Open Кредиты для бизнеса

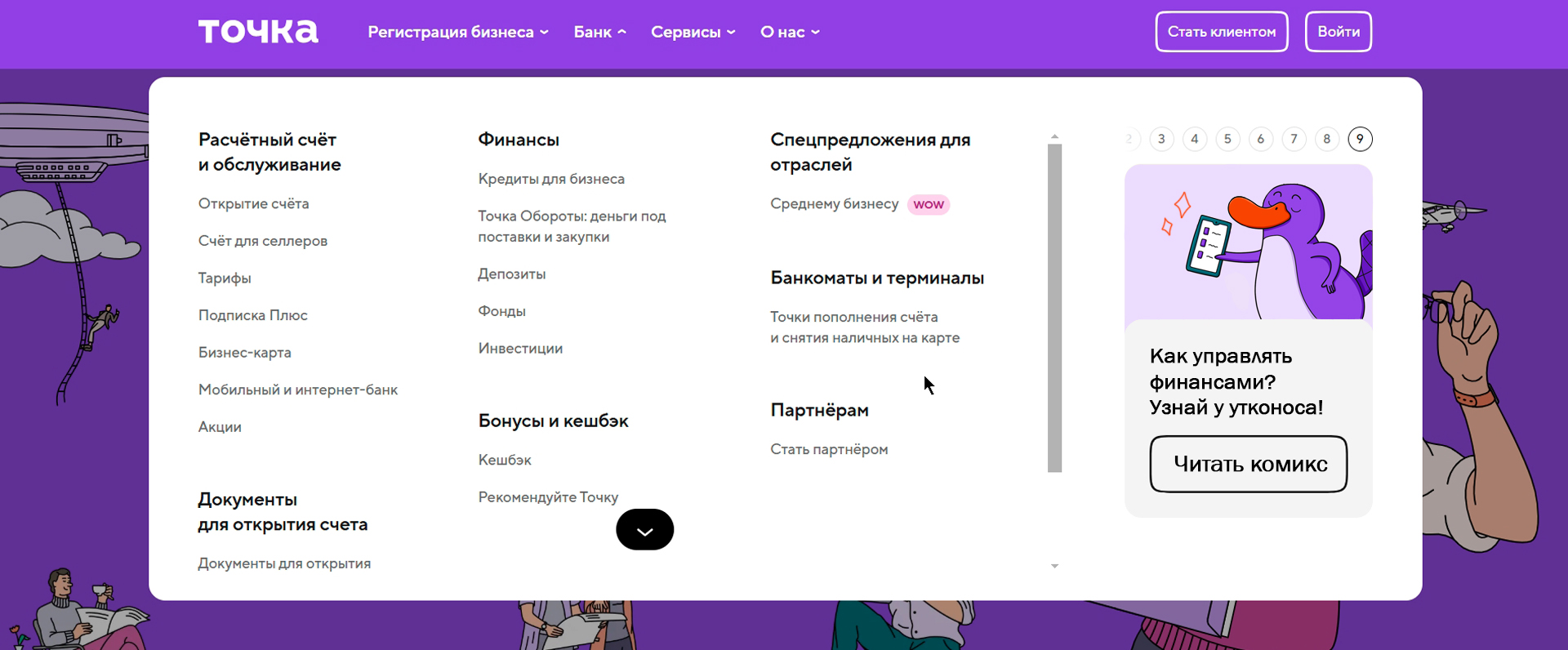551,179
